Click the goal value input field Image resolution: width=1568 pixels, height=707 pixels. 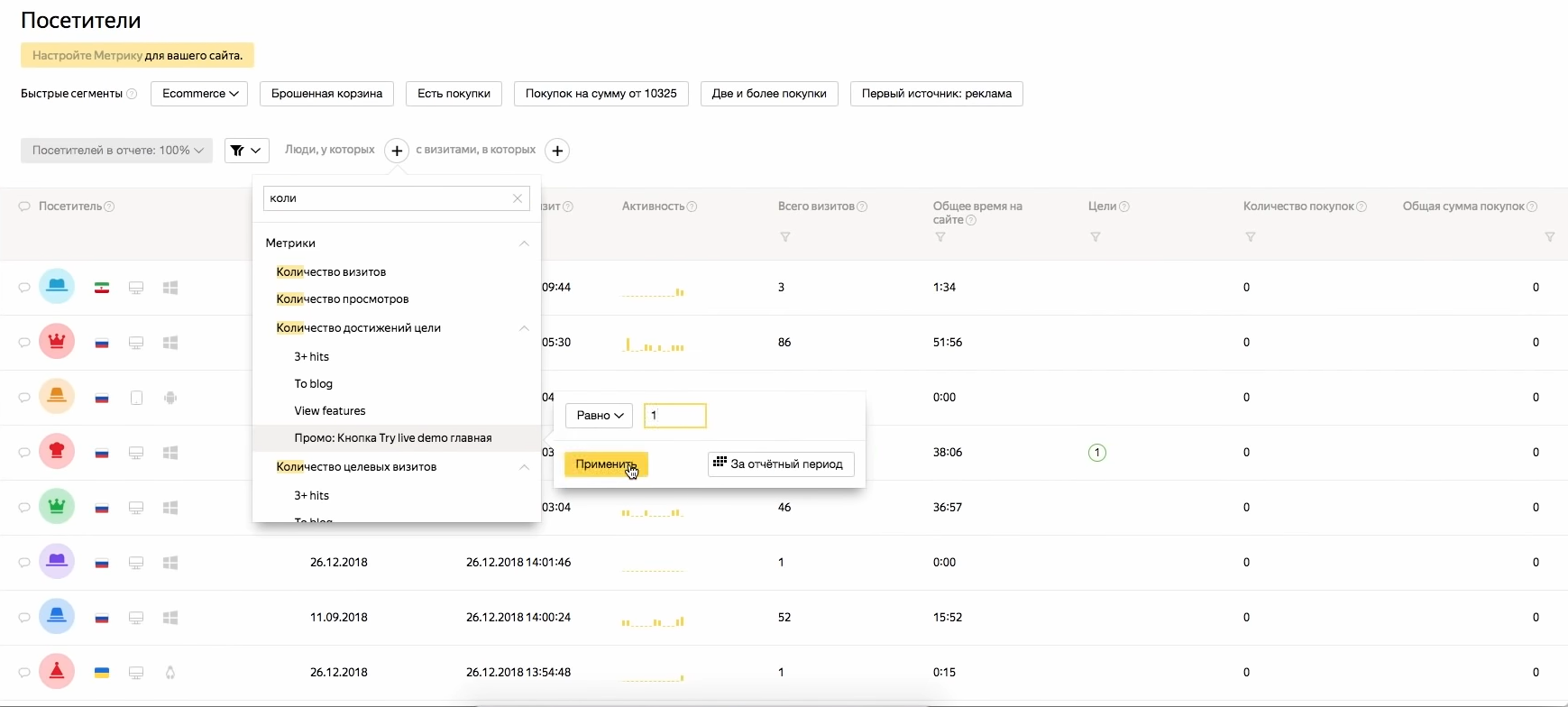point(675,416)
